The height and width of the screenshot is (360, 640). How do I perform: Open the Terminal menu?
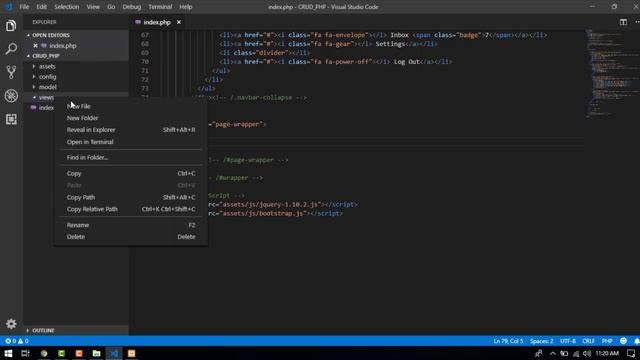pos(160,7)
